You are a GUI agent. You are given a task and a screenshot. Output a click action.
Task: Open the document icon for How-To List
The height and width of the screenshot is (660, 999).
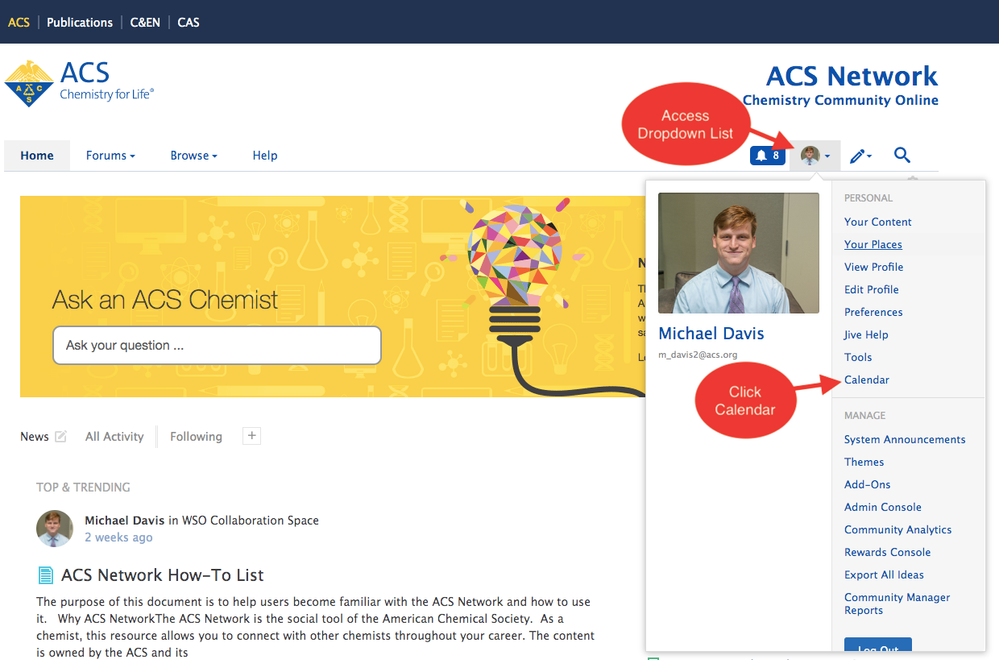pyautogui.click(x=45, y=575)
